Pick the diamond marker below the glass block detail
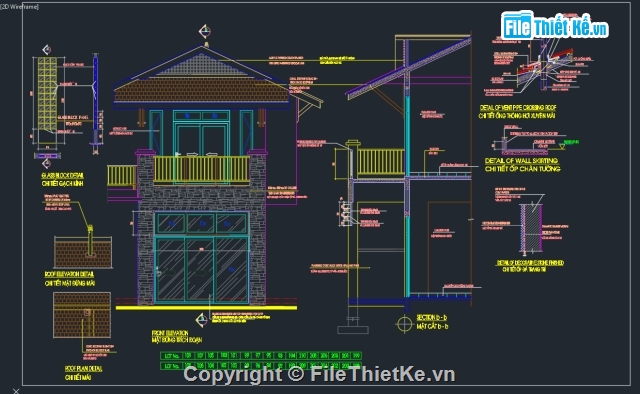This screenshot has width=640, height=394. tap(47, 164)
